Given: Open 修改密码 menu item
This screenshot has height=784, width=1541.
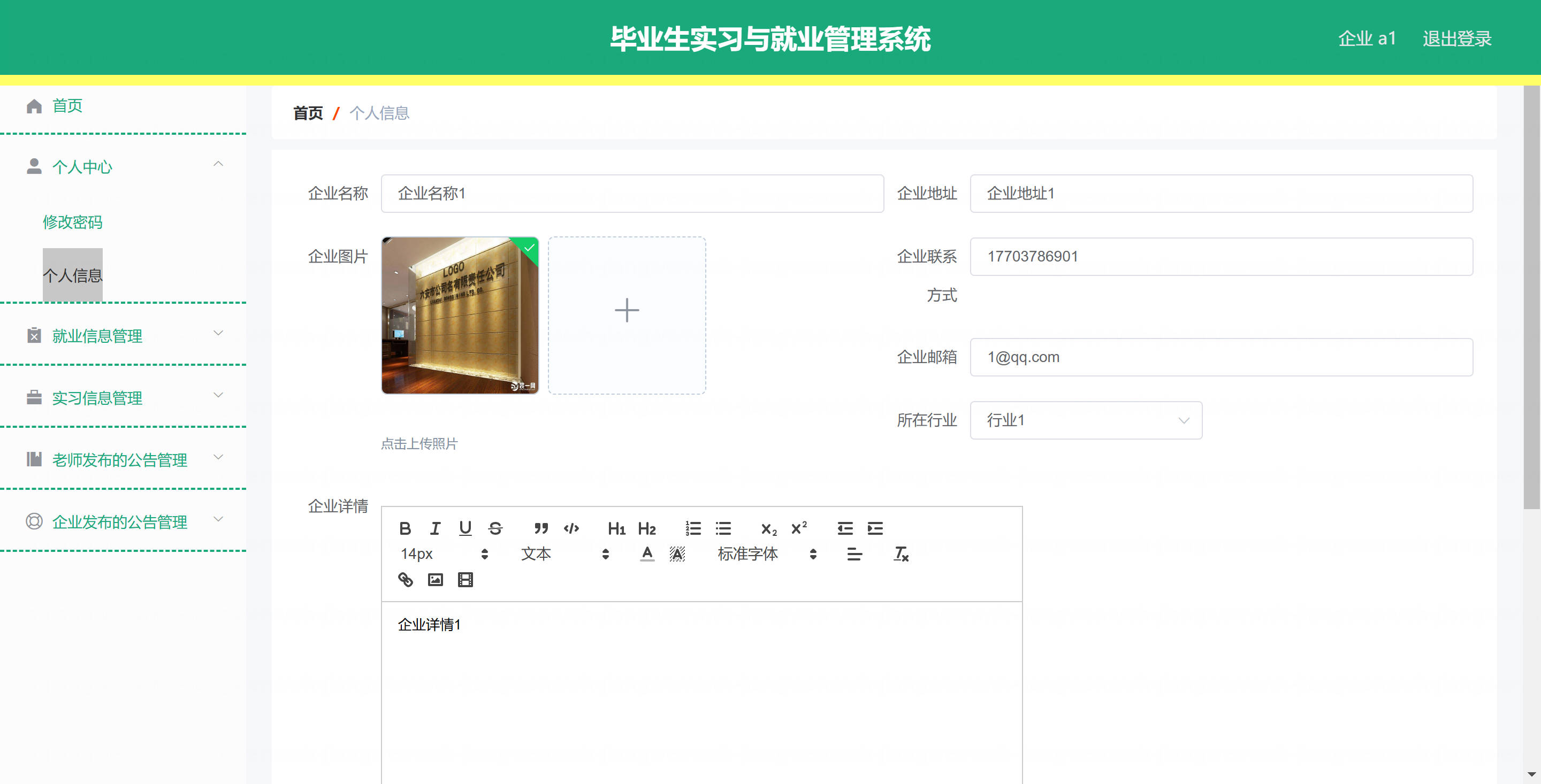Looking at the screenshot, I should [72, 222].
